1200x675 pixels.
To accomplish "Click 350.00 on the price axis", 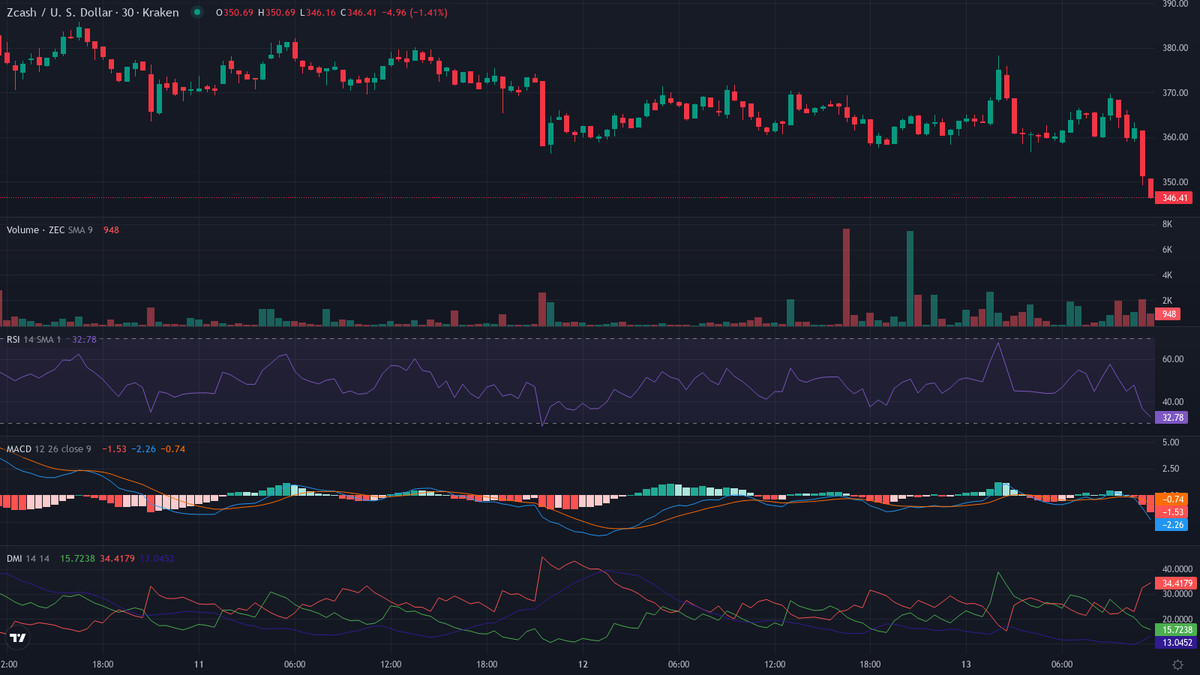I will 1173,182.
